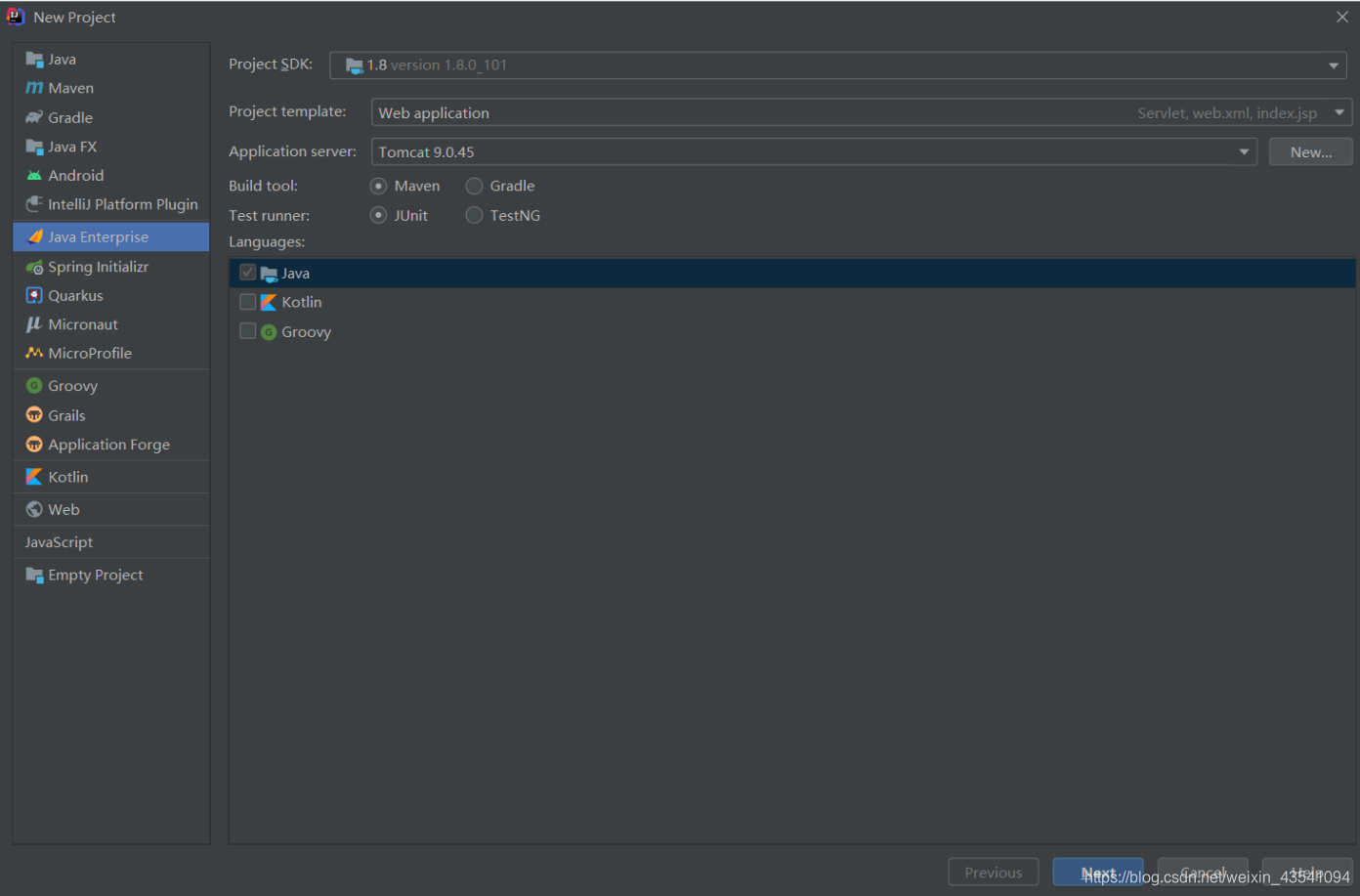Click the Web globe icon
Screen dimensions: 1360x896
pyautogui.click(x=34, y=509)
